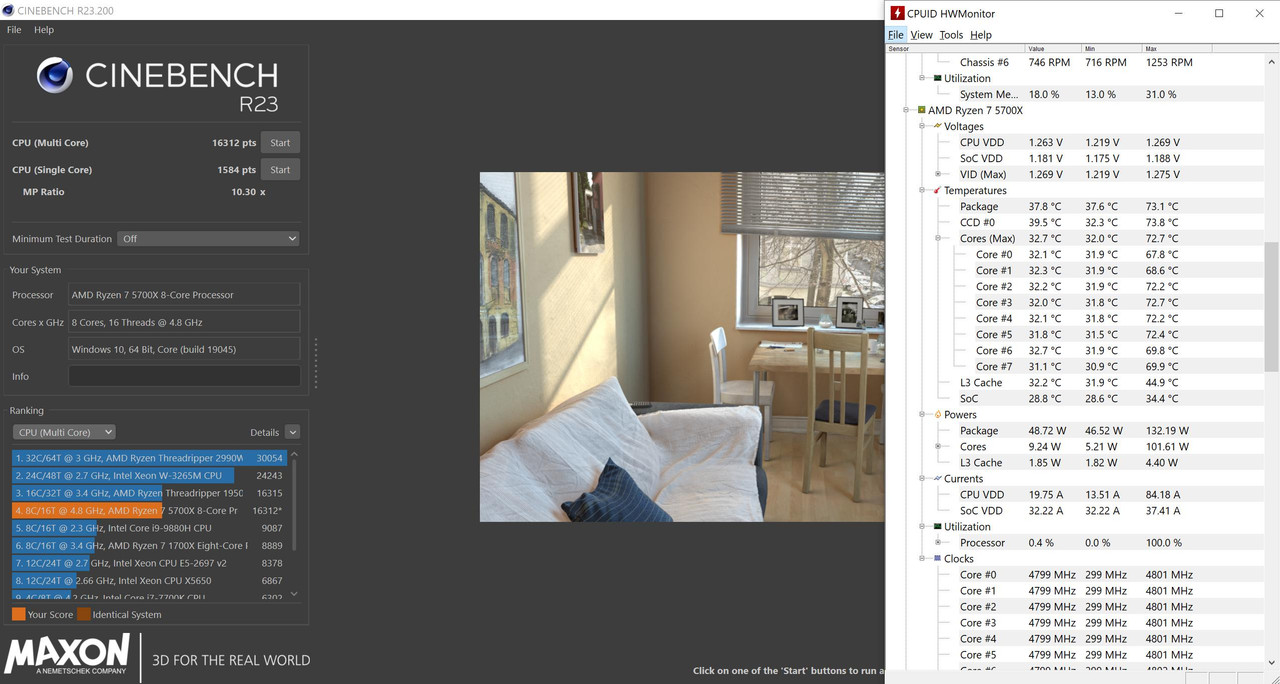
Task: Click the HWMonitor title bar app icon
Action: point(897,13)
